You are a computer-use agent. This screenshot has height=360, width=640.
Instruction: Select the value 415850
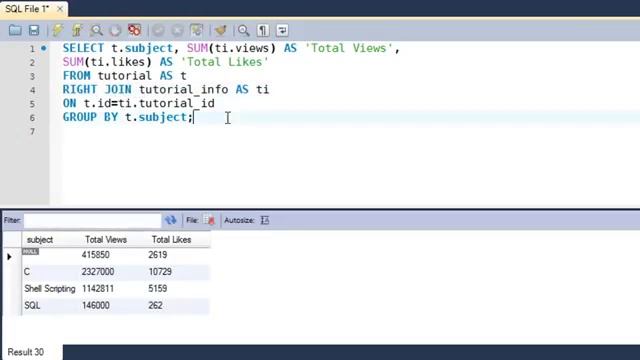[x=96, y=255]
